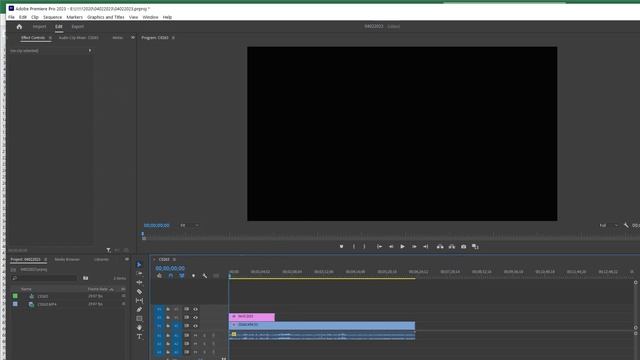640x360 pixels.
Task: Select the Ripple Edit tool
Action: pos(139,282)
